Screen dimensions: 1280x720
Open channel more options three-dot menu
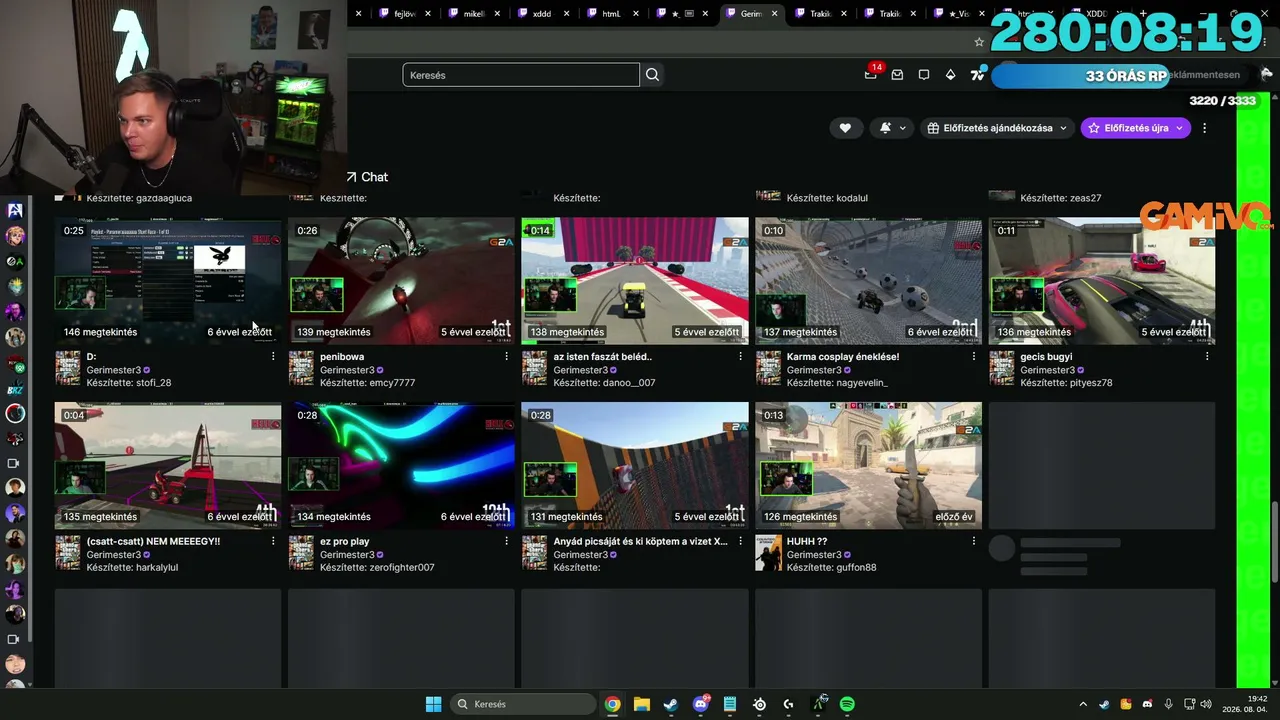tap(1205, 128)
